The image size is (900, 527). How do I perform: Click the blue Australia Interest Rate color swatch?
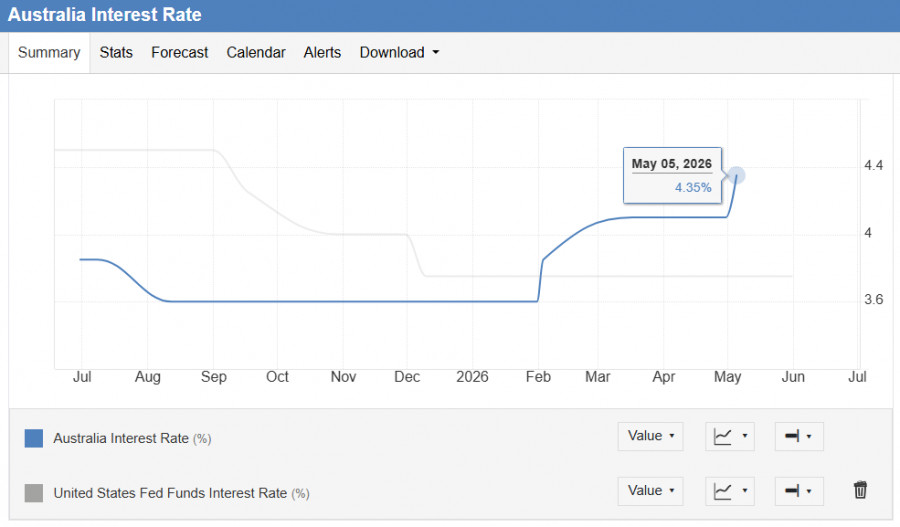(x=34, y=438)
